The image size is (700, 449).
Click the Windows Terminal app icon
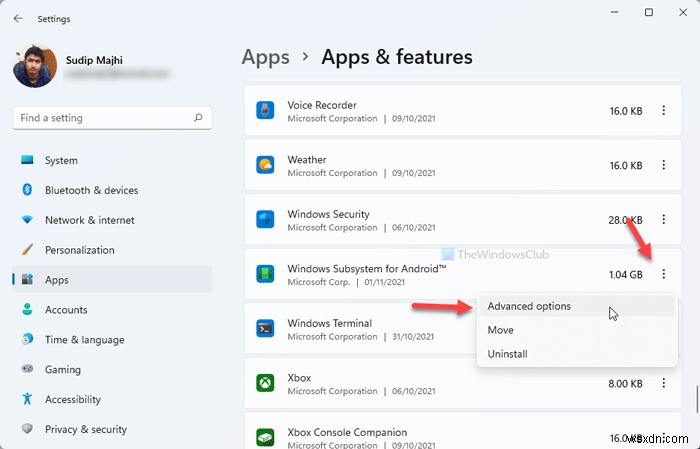(265, 329)
